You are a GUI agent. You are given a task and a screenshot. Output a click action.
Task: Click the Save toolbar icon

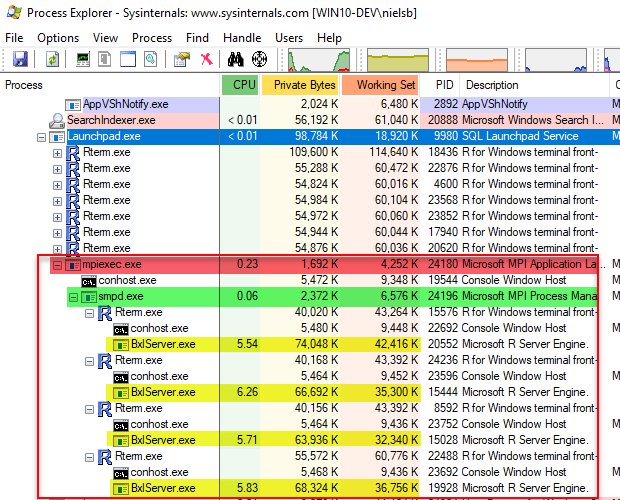[x=20, y=59]
